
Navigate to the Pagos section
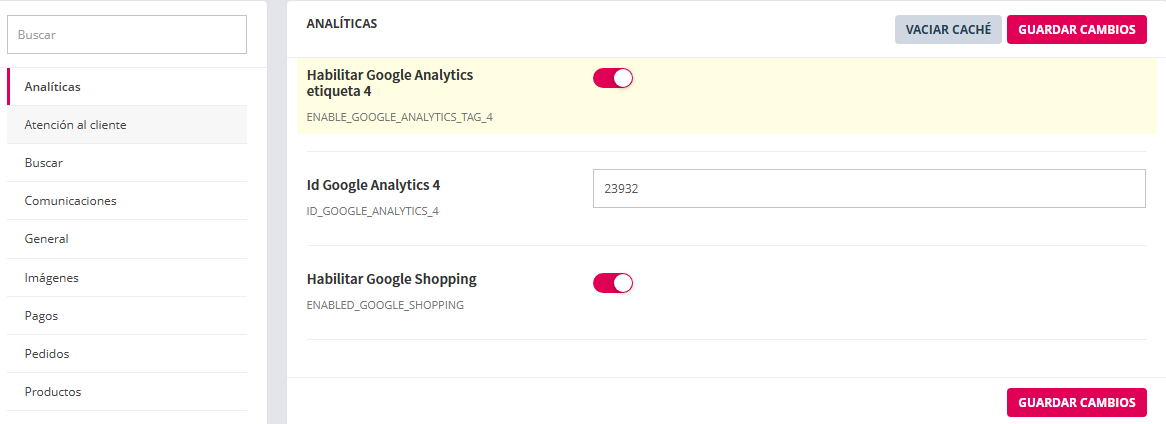click(41, 315)
